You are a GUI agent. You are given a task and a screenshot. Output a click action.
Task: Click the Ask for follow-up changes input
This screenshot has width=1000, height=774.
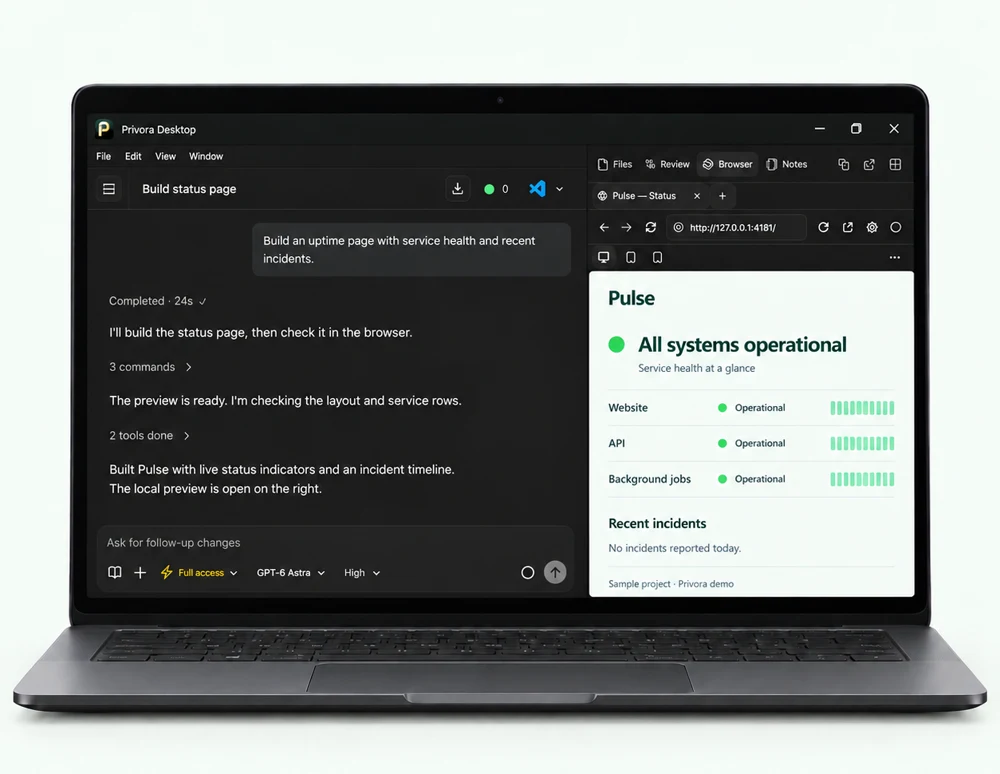[x=335, y=543]
